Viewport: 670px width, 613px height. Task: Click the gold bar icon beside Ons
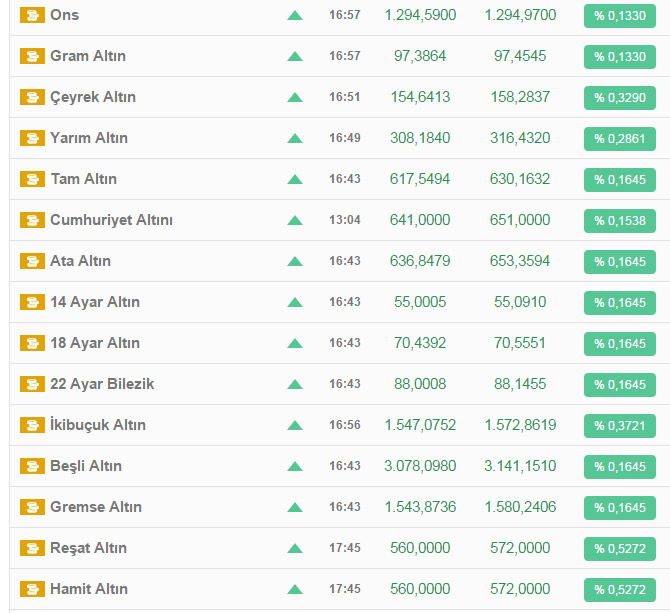[32, 15]
